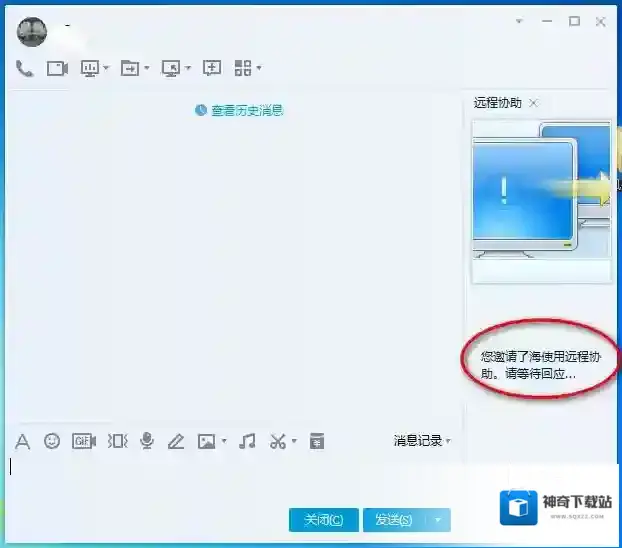Image resolution: width=622 pixels, height=548 pixels.
Task: Close the 远程协助 tab
Action: pyautogui.click(x=534, y=103)
